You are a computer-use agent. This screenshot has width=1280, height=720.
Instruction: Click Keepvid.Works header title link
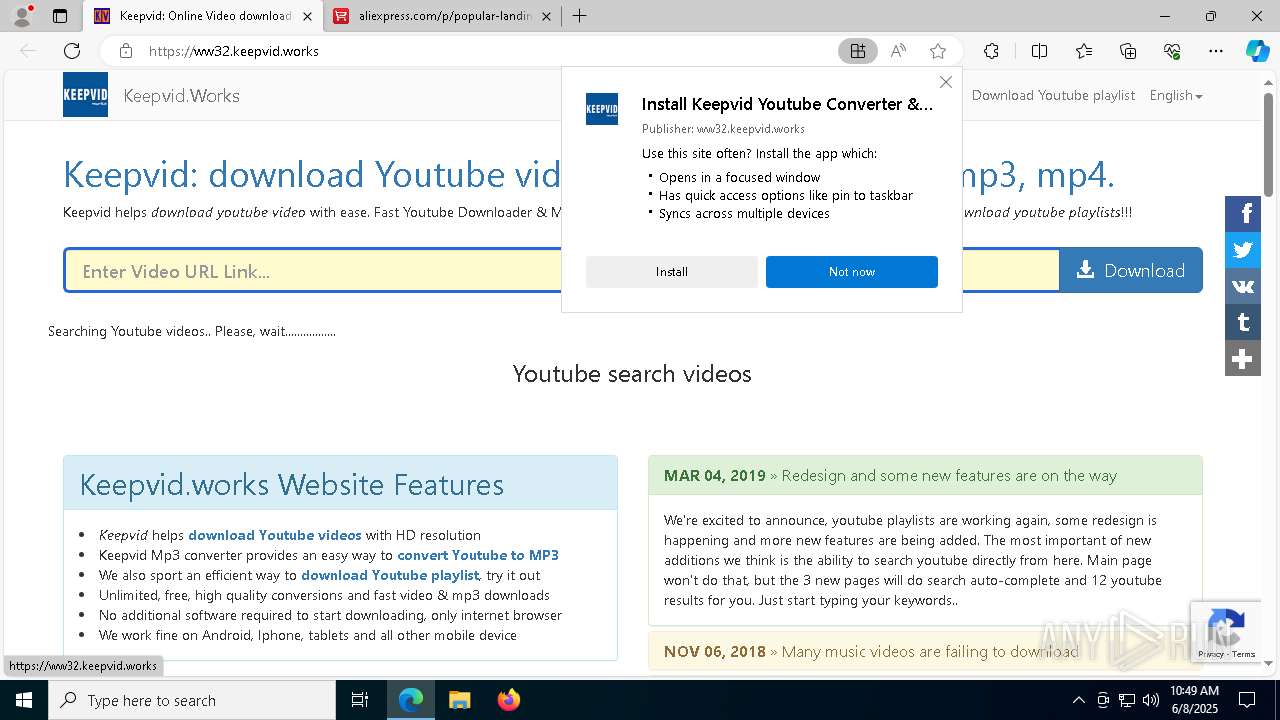182,96
